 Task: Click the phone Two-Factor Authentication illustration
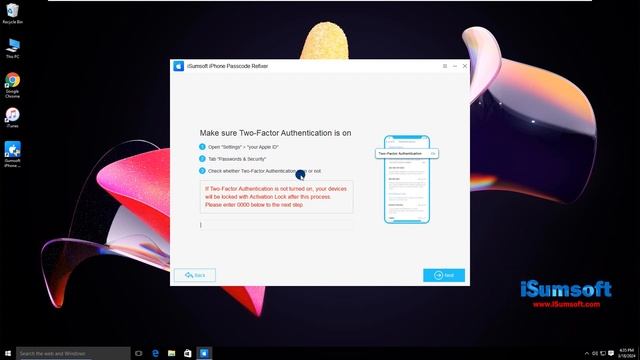click(407, 179)
